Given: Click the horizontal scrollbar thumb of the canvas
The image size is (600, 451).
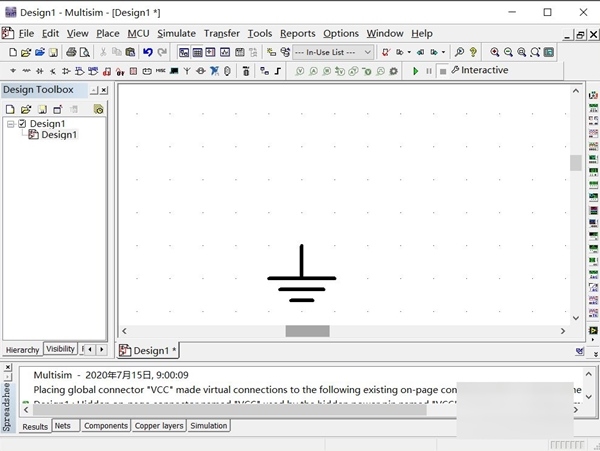Looking at the screenshot, I should (x=307, y=331).
